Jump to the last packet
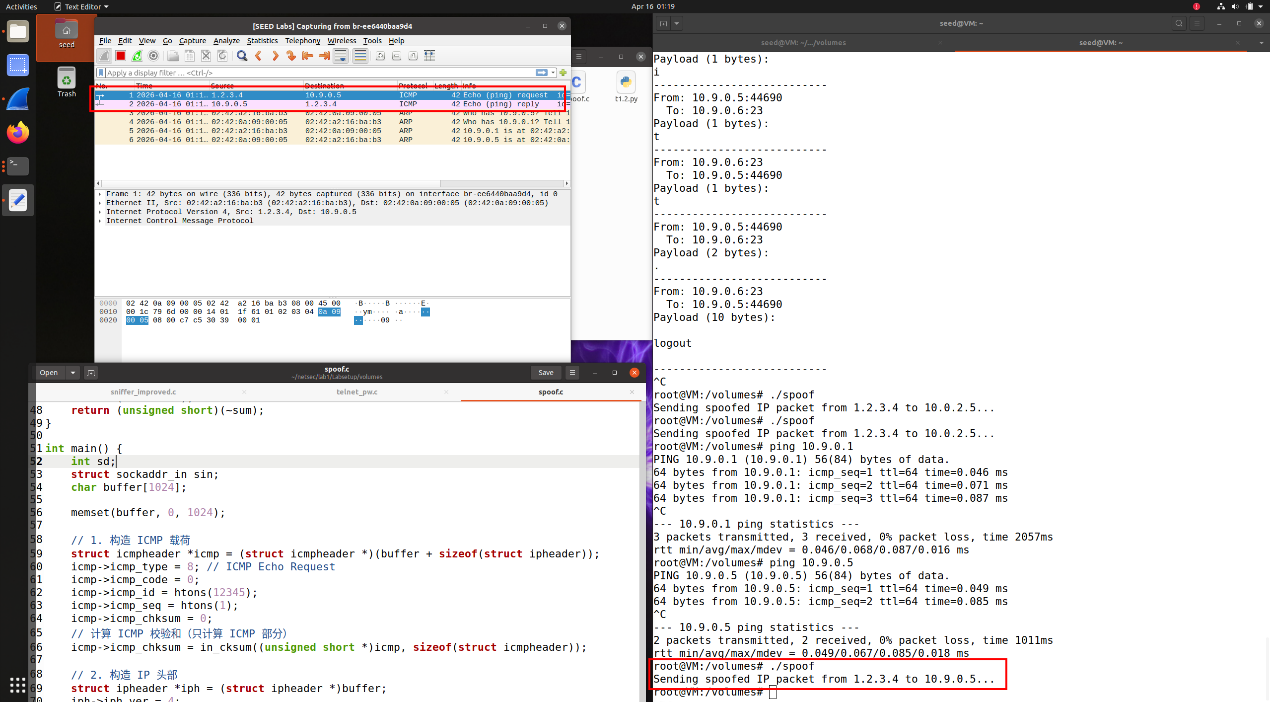 tap(325, 56)
